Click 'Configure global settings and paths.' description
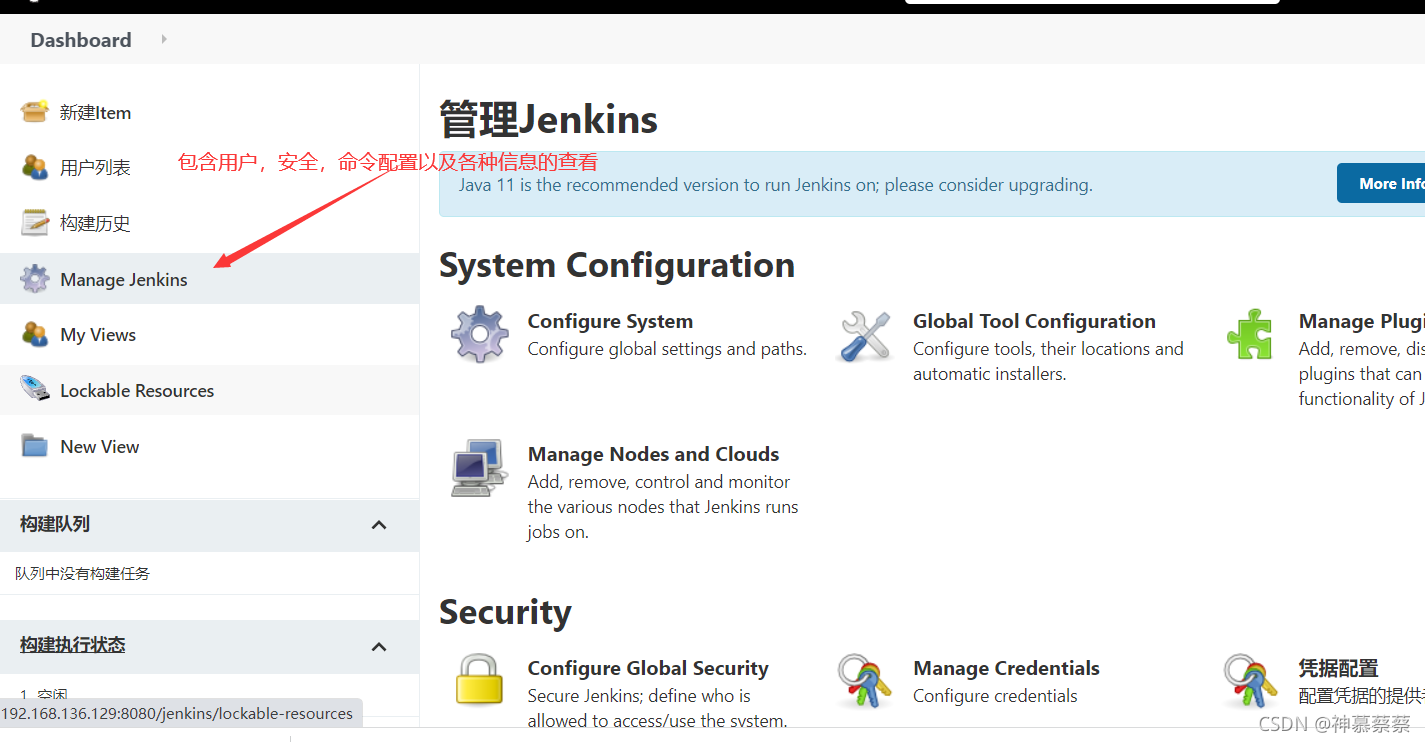The width and height of the screenshot is (1425, 742). coord(667,349)
